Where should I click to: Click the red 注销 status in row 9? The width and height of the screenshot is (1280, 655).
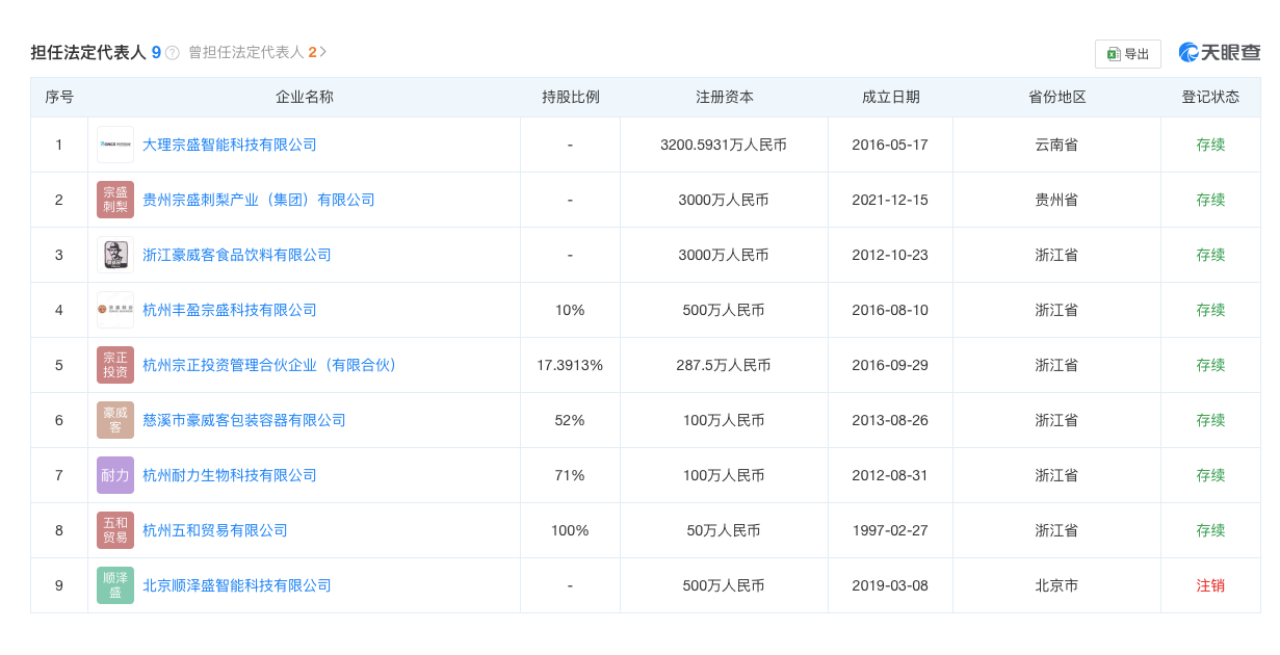(1209, 585)
